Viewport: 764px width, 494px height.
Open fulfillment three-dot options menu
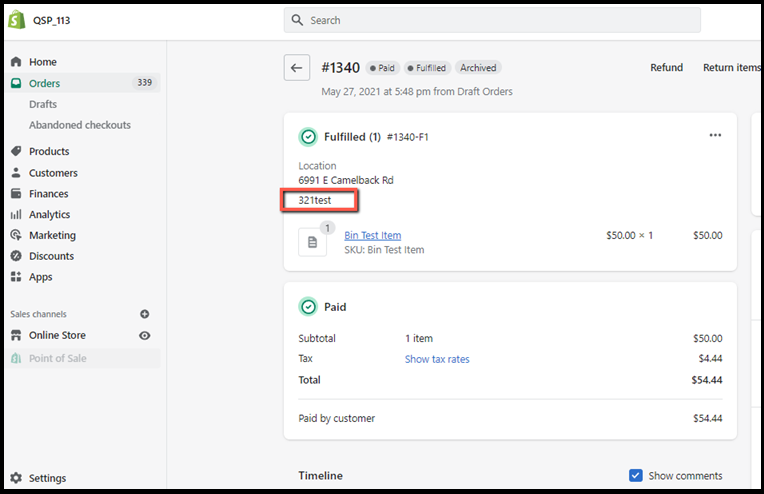click(x=715, y=136)
